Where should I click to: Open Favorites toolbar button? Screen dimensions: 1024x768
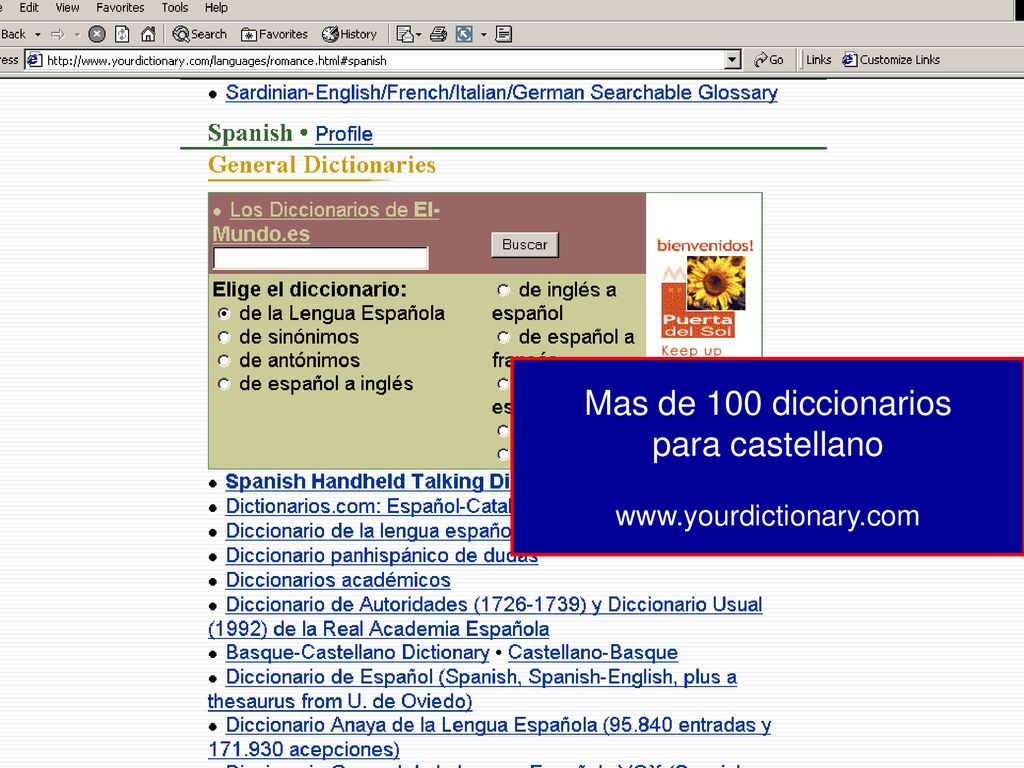274,34
